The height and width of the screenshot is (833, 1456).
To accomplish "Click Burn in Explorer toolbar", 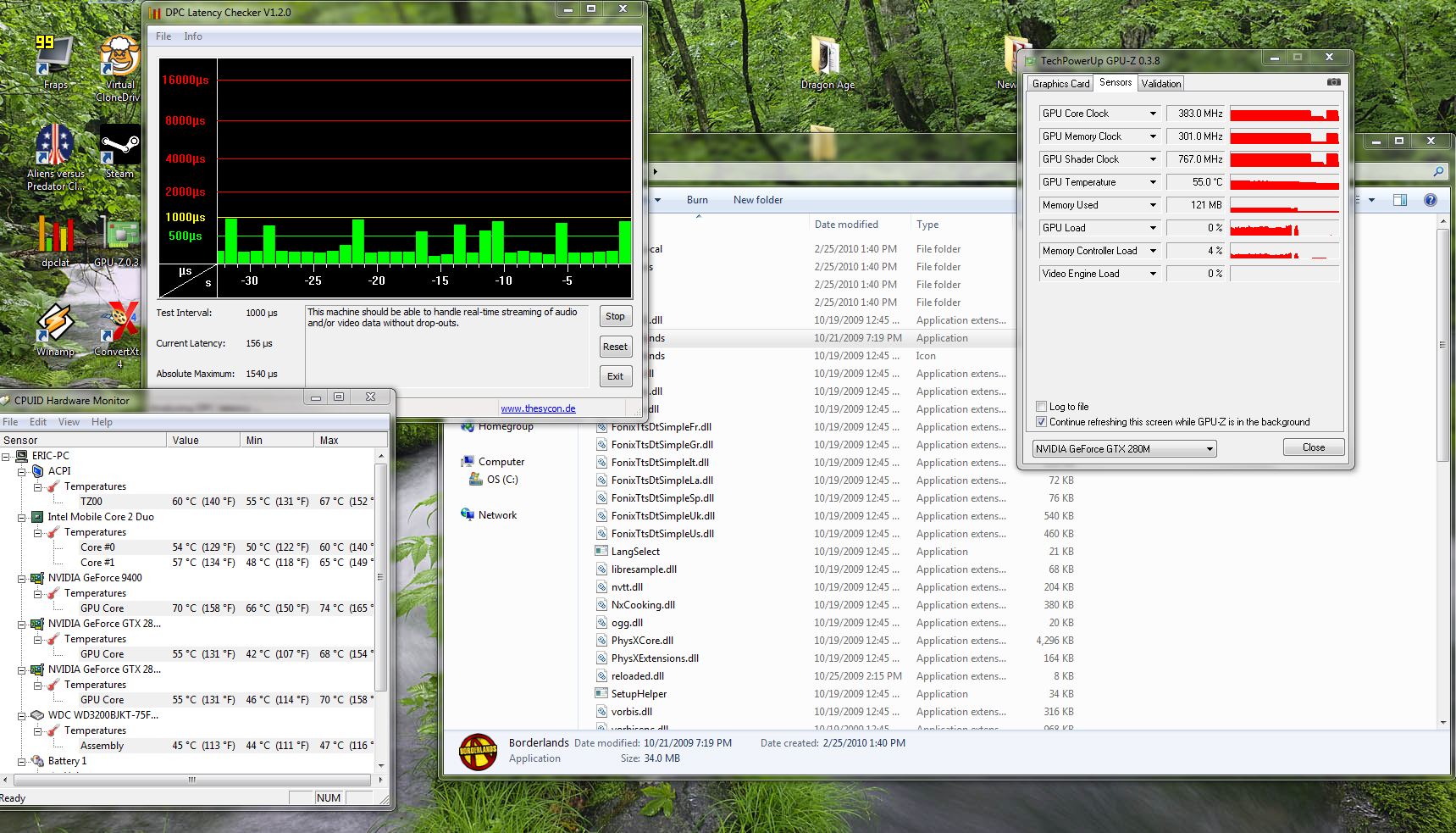I will [x=697, y=200].
